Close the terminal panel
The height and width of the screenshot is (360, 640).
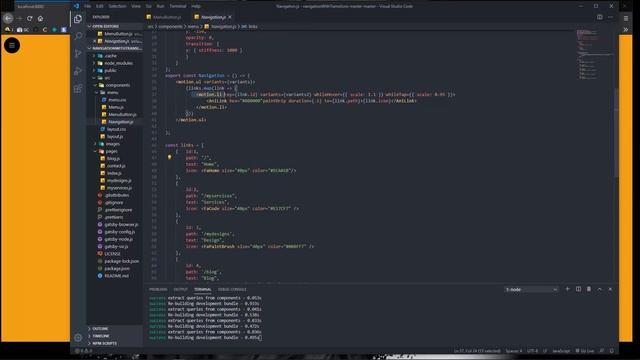(610, 289)
